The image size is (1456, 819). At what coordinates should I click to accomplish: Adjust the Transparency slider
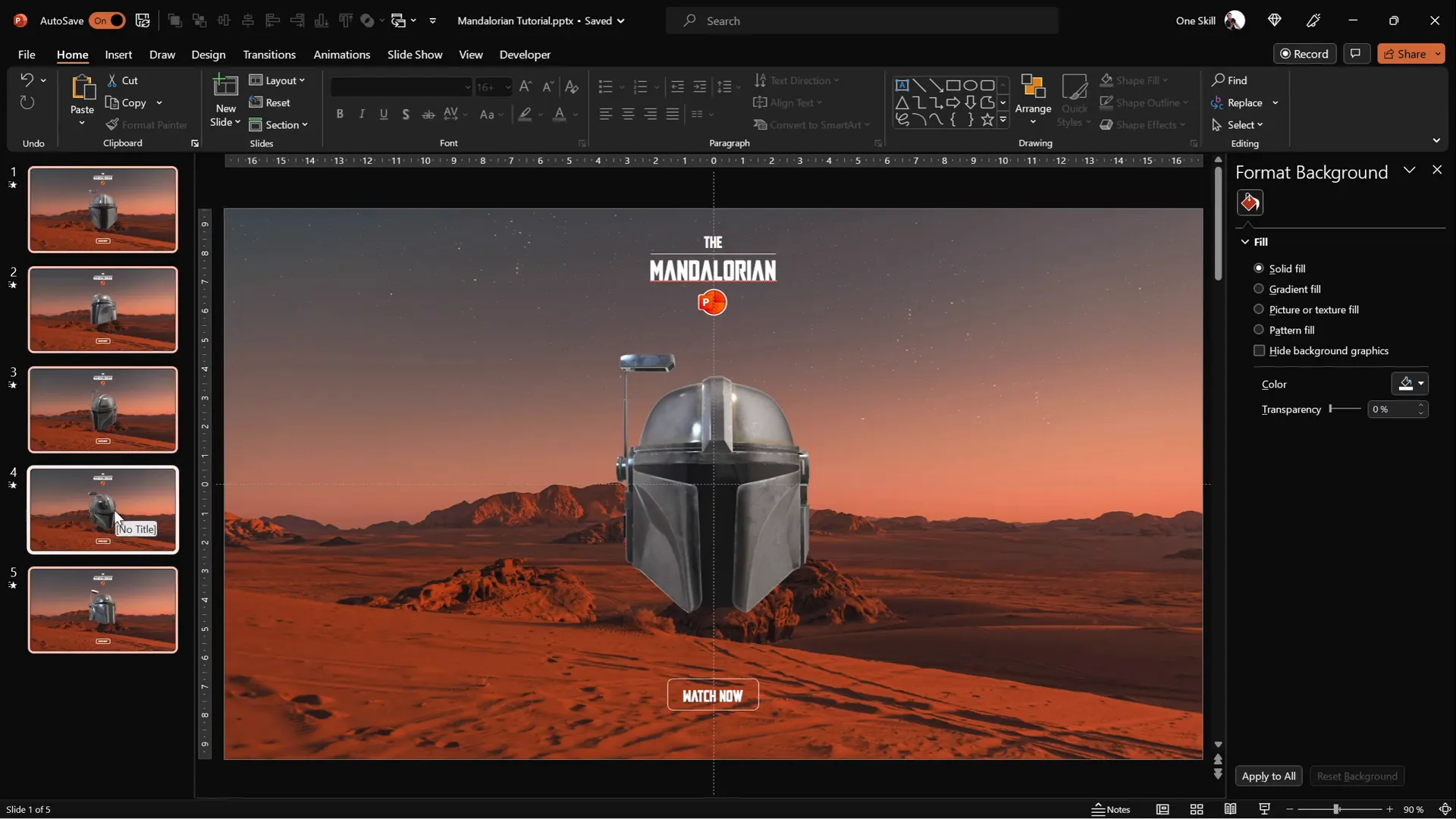point(1345,409)
